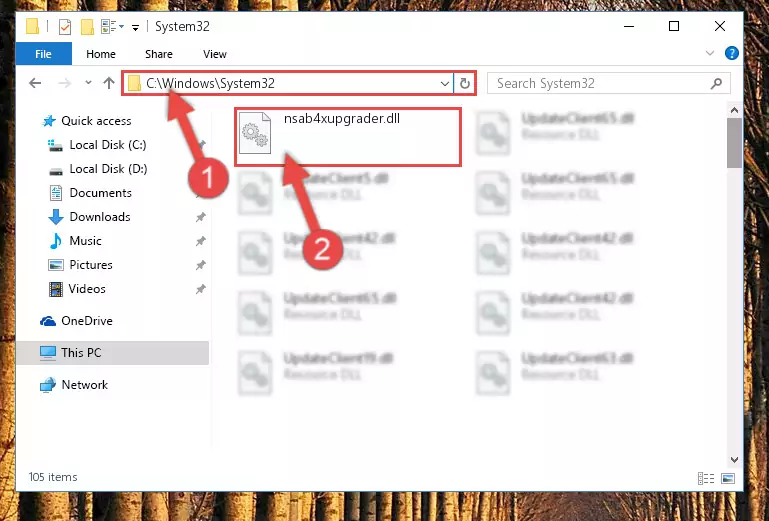Click the pin icon beside Downloads
Viewport: 769px width, 521px height.
(x=201, y=217)
